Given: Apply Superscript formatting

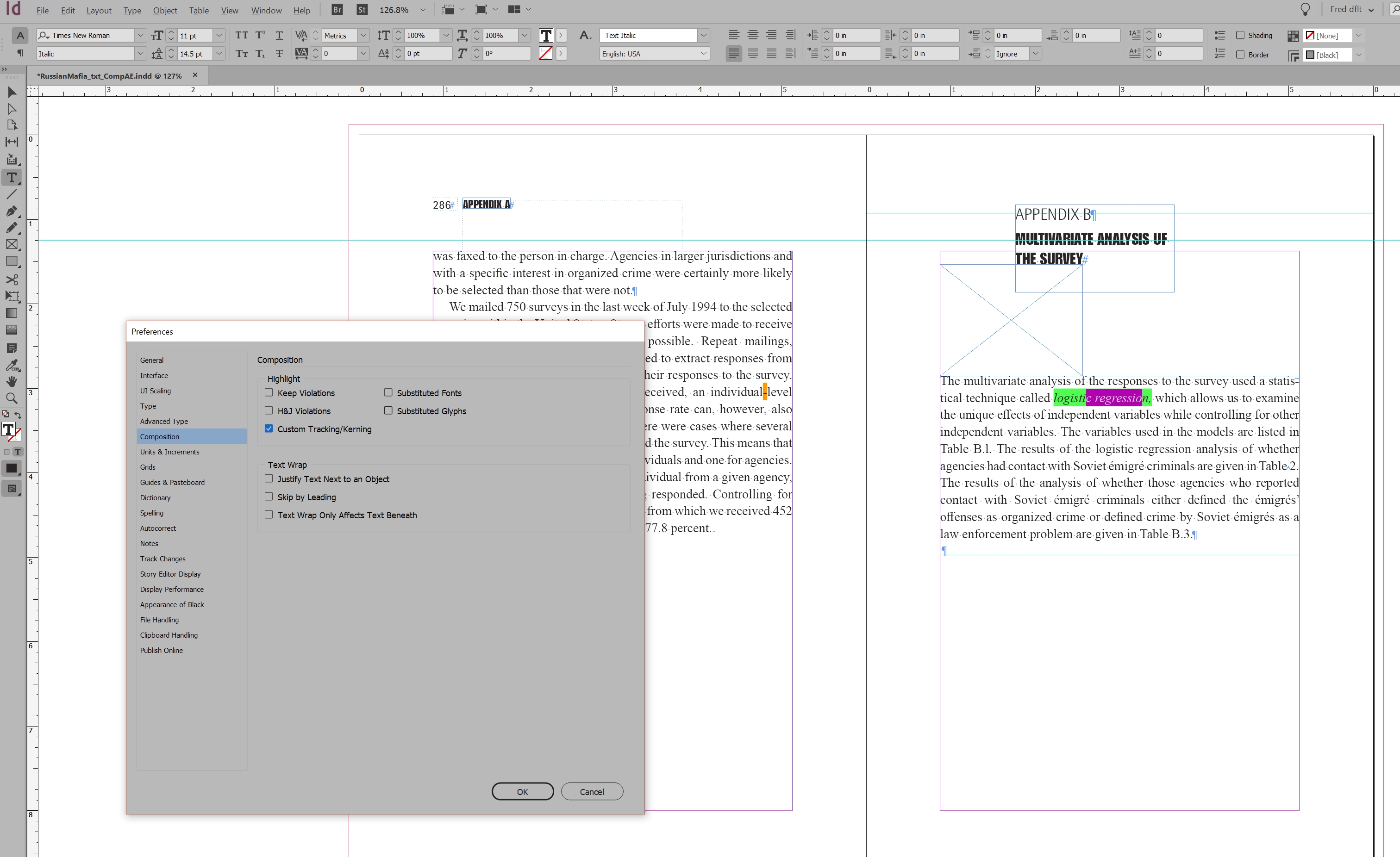Looking at the screenshot, I should [260, 35].
